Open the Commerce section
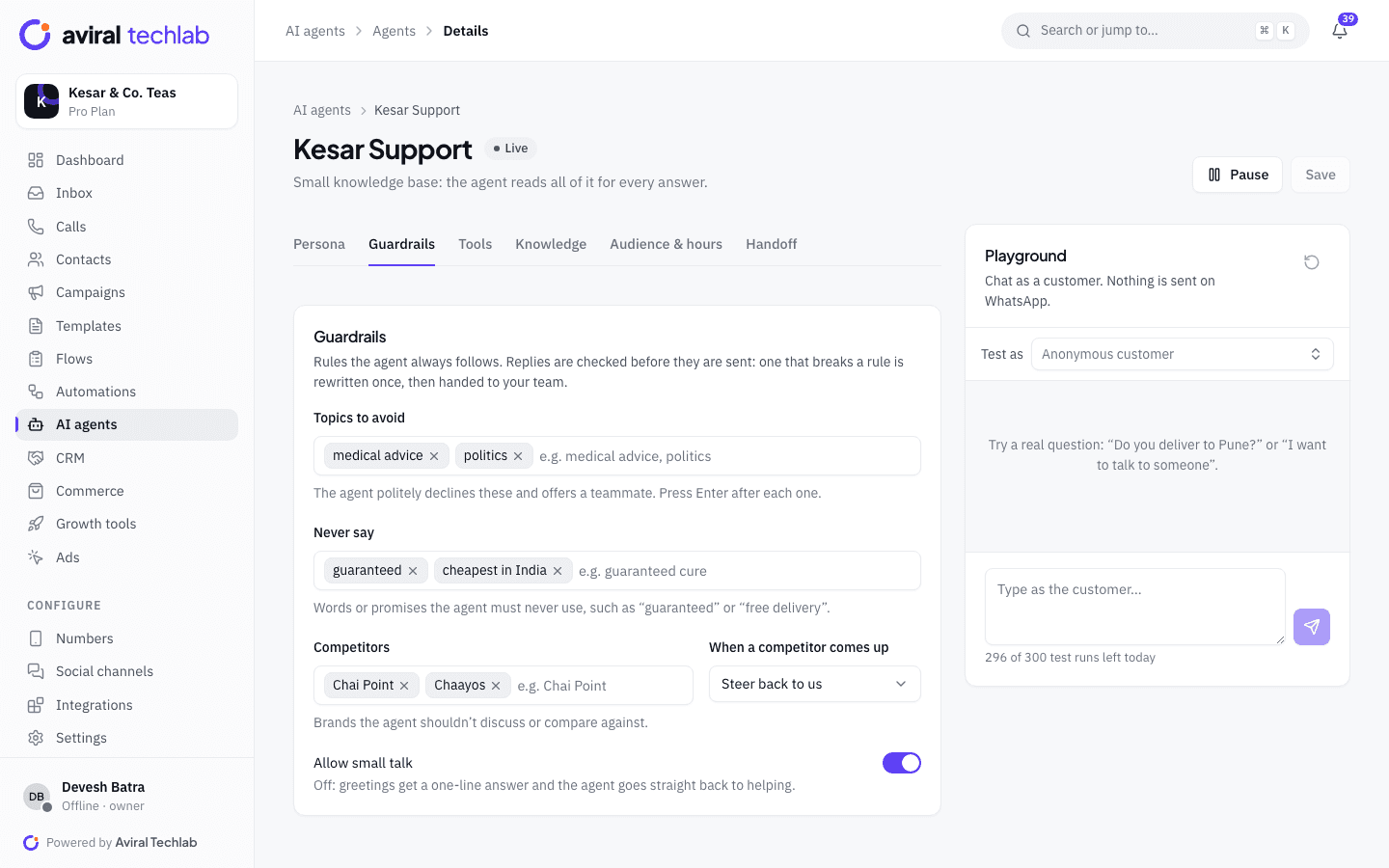Screen dimensions: 1389x868 pyautogui.click(x=127, y=491)
